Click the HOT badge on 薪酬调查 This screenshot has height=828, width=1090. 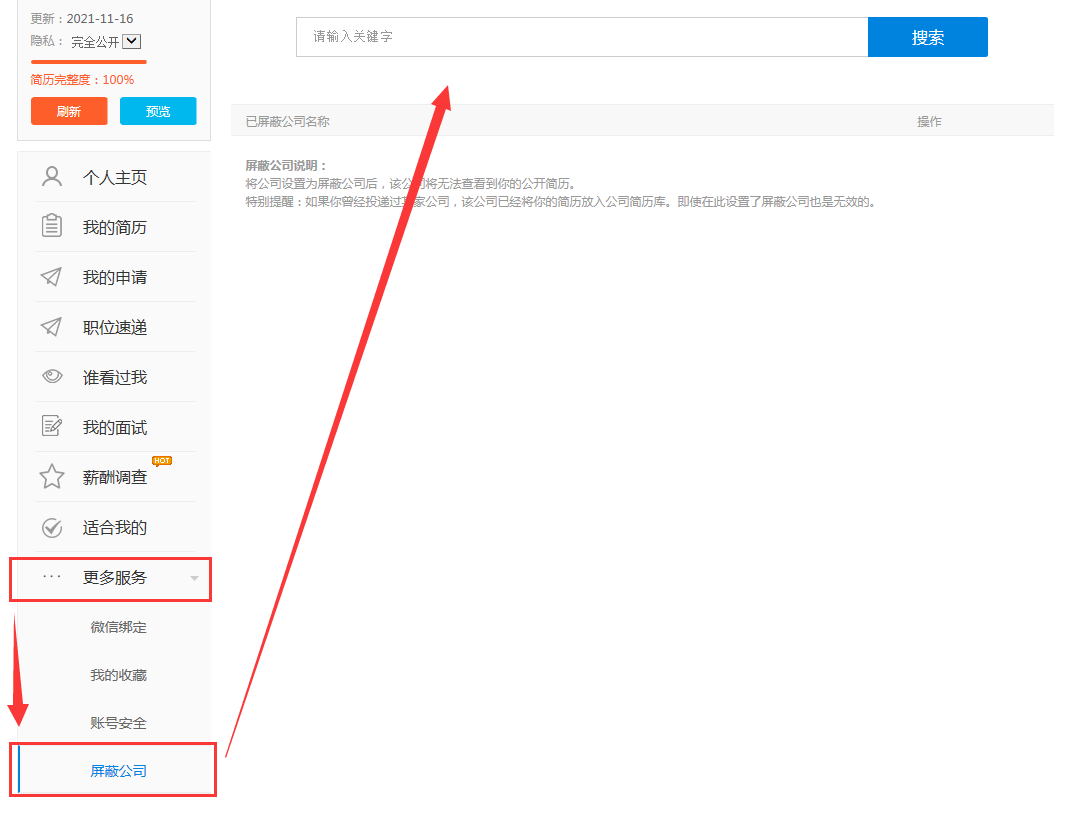pyautogui.click(x=162, y=461)
